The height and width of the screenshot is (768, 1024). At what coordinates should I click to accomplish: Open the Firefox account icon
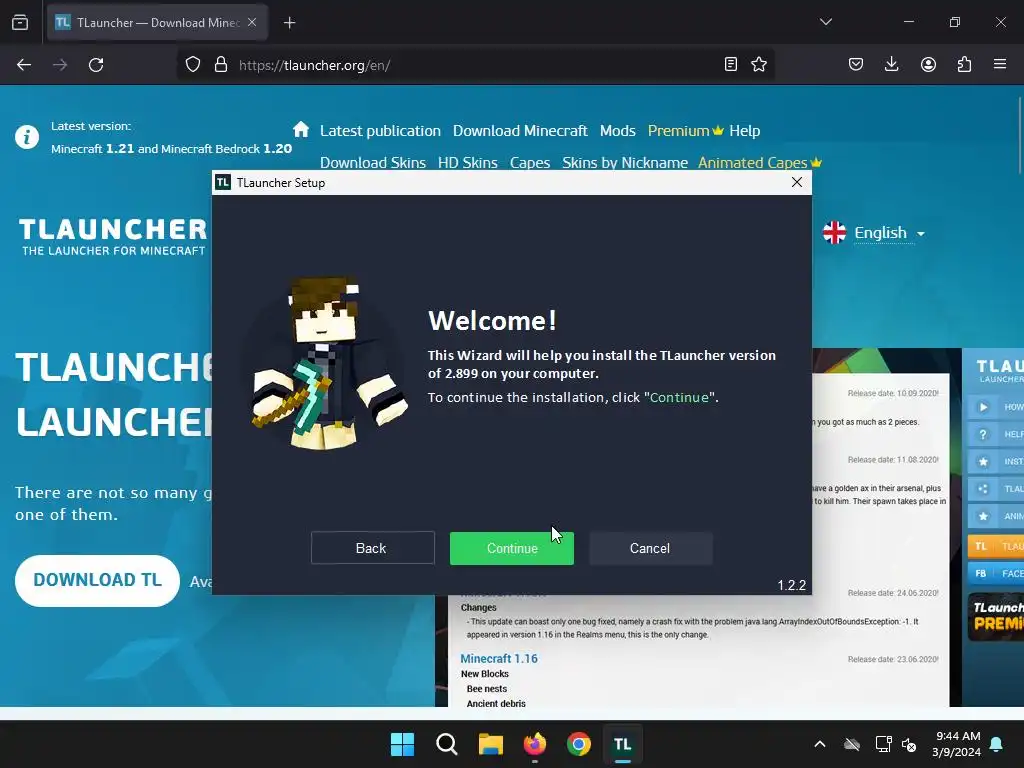928,64
